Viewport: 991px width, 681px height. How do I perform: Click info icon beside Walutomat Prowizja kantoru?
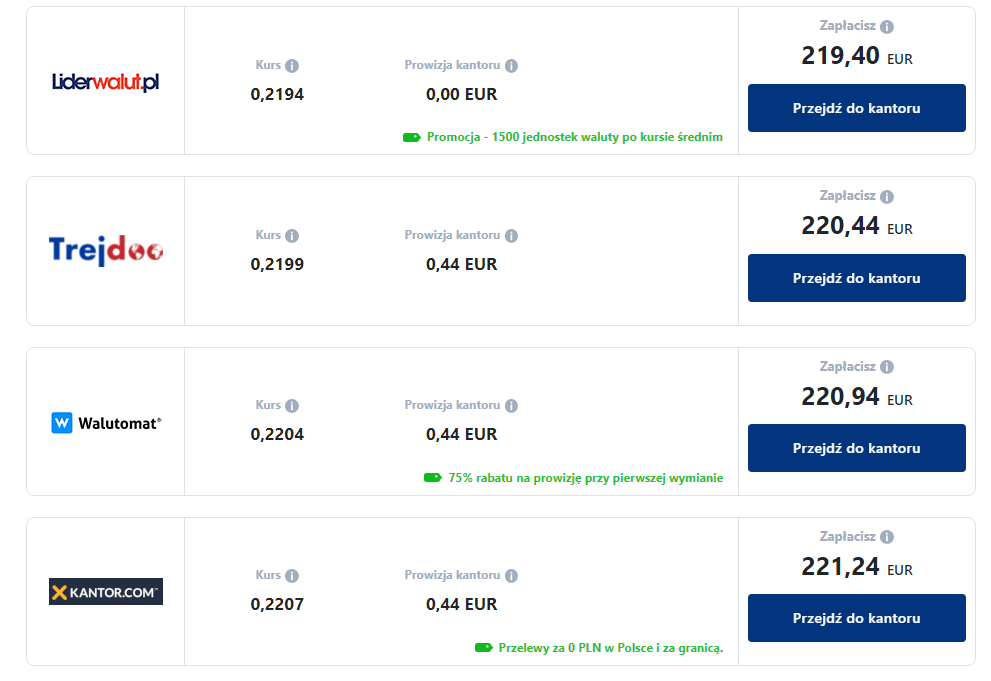(x=511, y=406)
